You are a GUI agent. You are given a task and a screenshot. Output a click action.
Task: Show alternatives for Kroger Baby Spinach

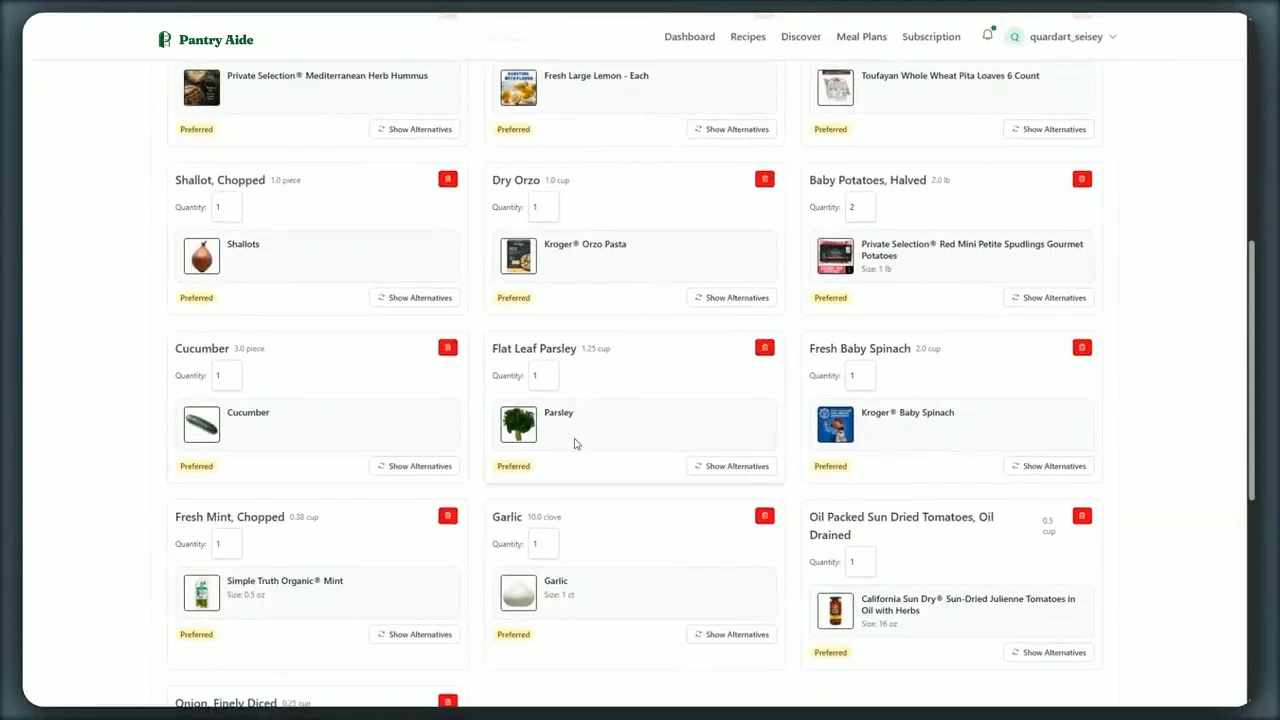(1049, 466)
